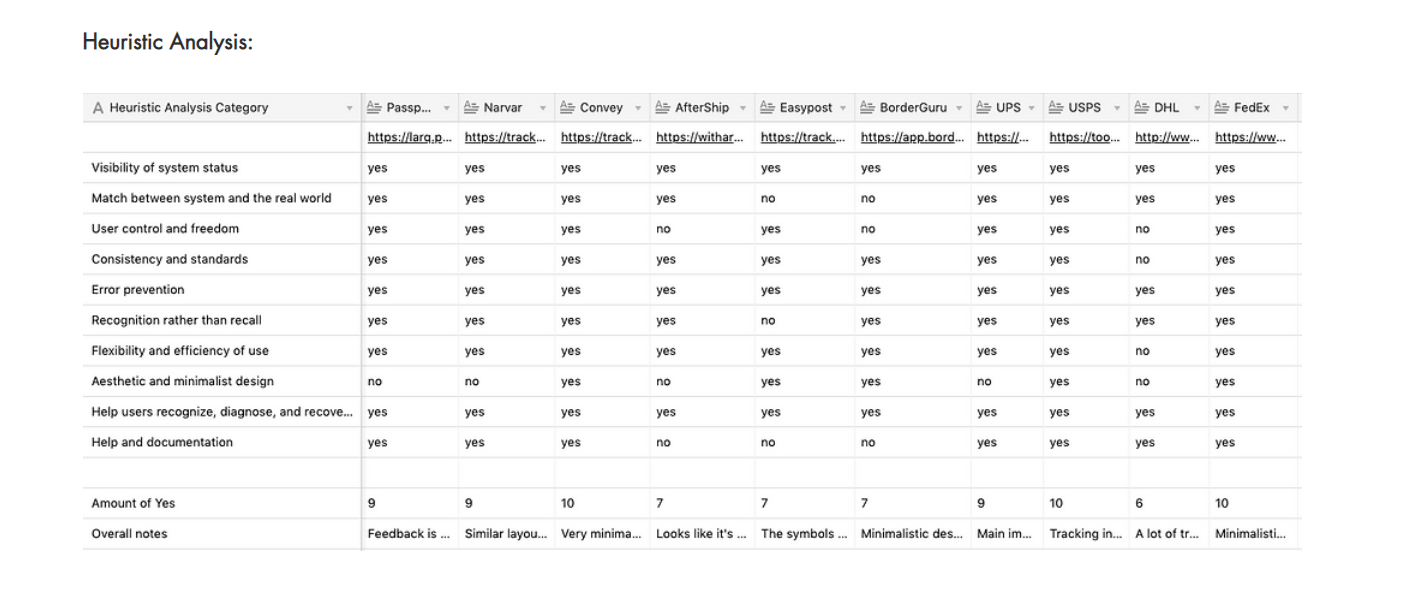The height and width of the screenshot is (592, 1406).
Task: Click the 'The symbols ...' notes cell
Action: coord(802,534)
